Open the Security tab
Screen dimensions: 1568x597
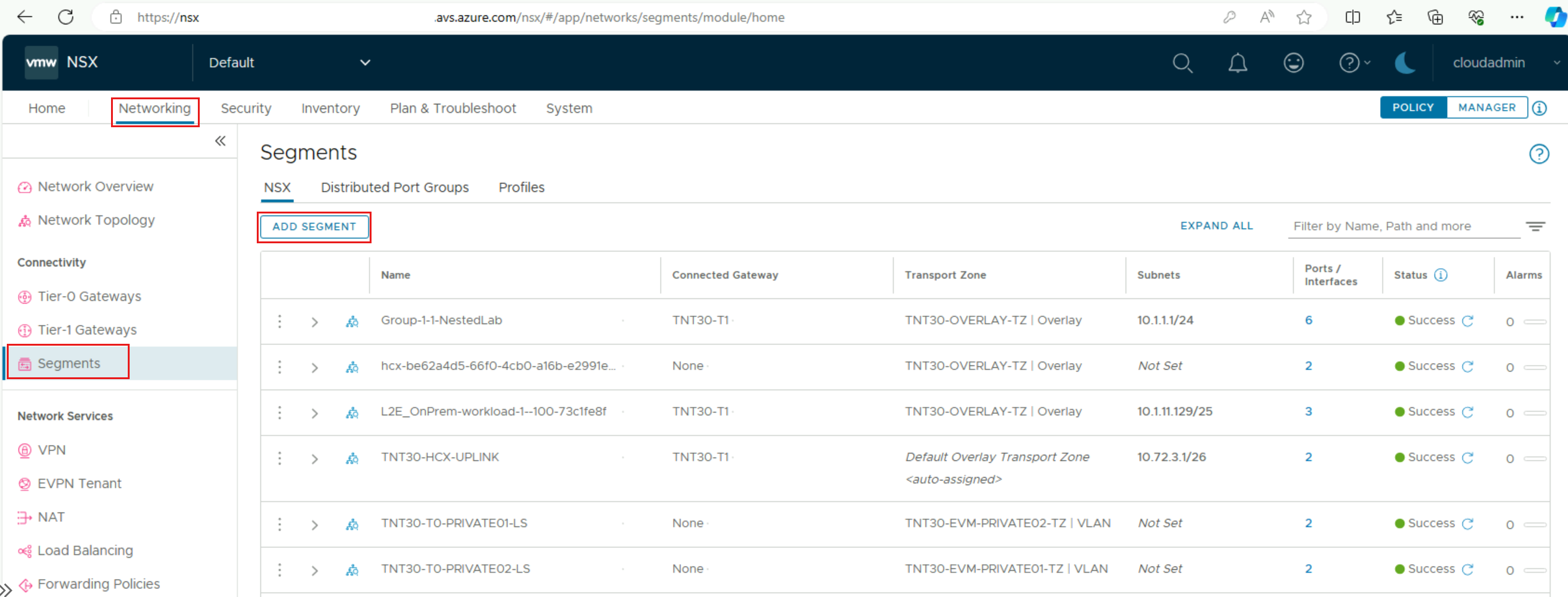tap(246, 108)
